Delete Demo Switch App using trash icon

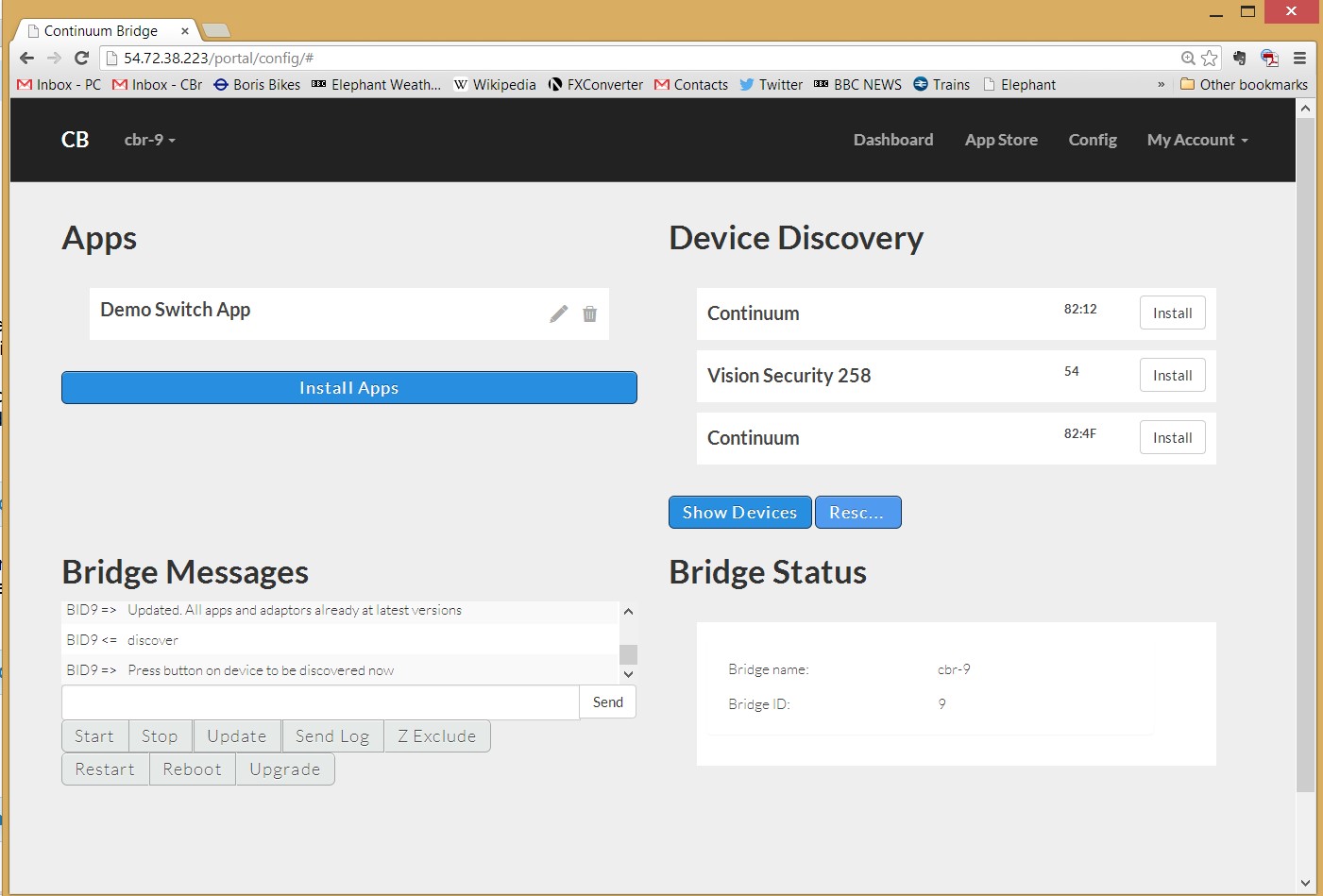[x=589, y=313]
